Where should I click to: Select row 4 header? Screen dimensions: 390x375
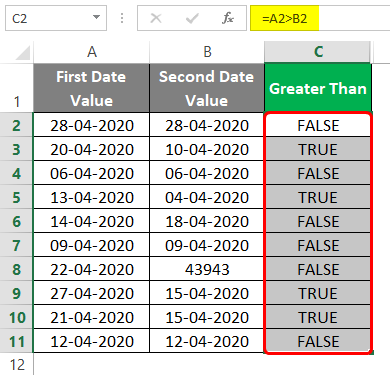tap(17, 173)
